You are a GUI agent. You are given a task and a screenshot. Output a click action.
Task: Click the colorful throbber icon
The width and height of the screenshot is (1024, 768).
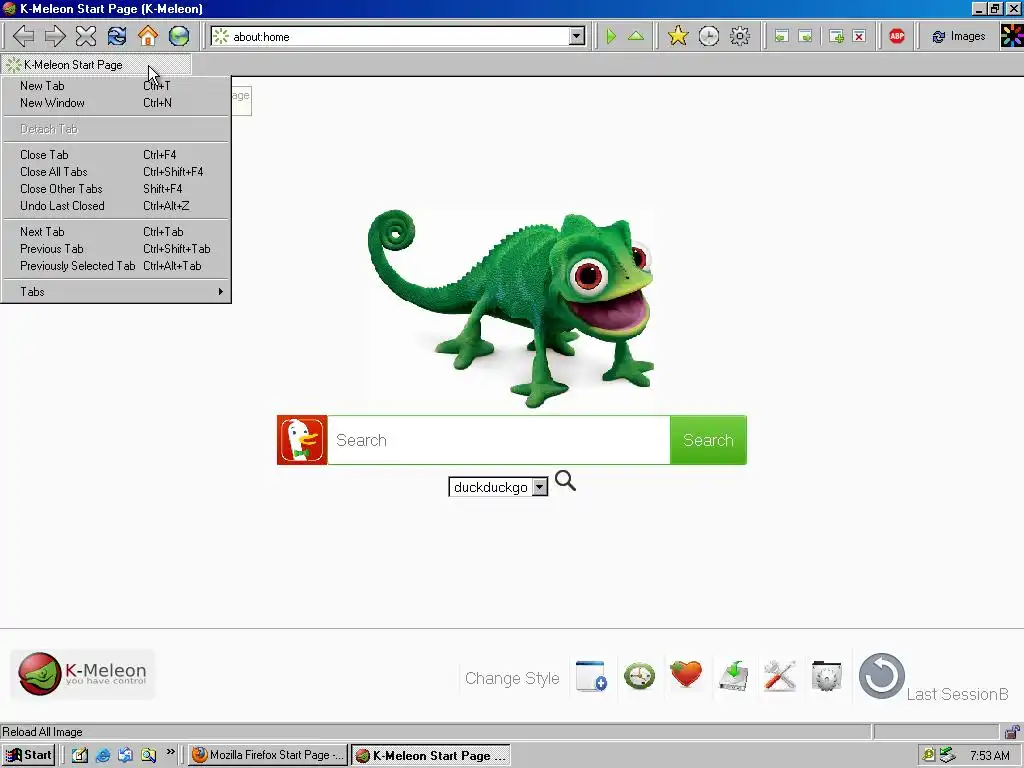1012,36
